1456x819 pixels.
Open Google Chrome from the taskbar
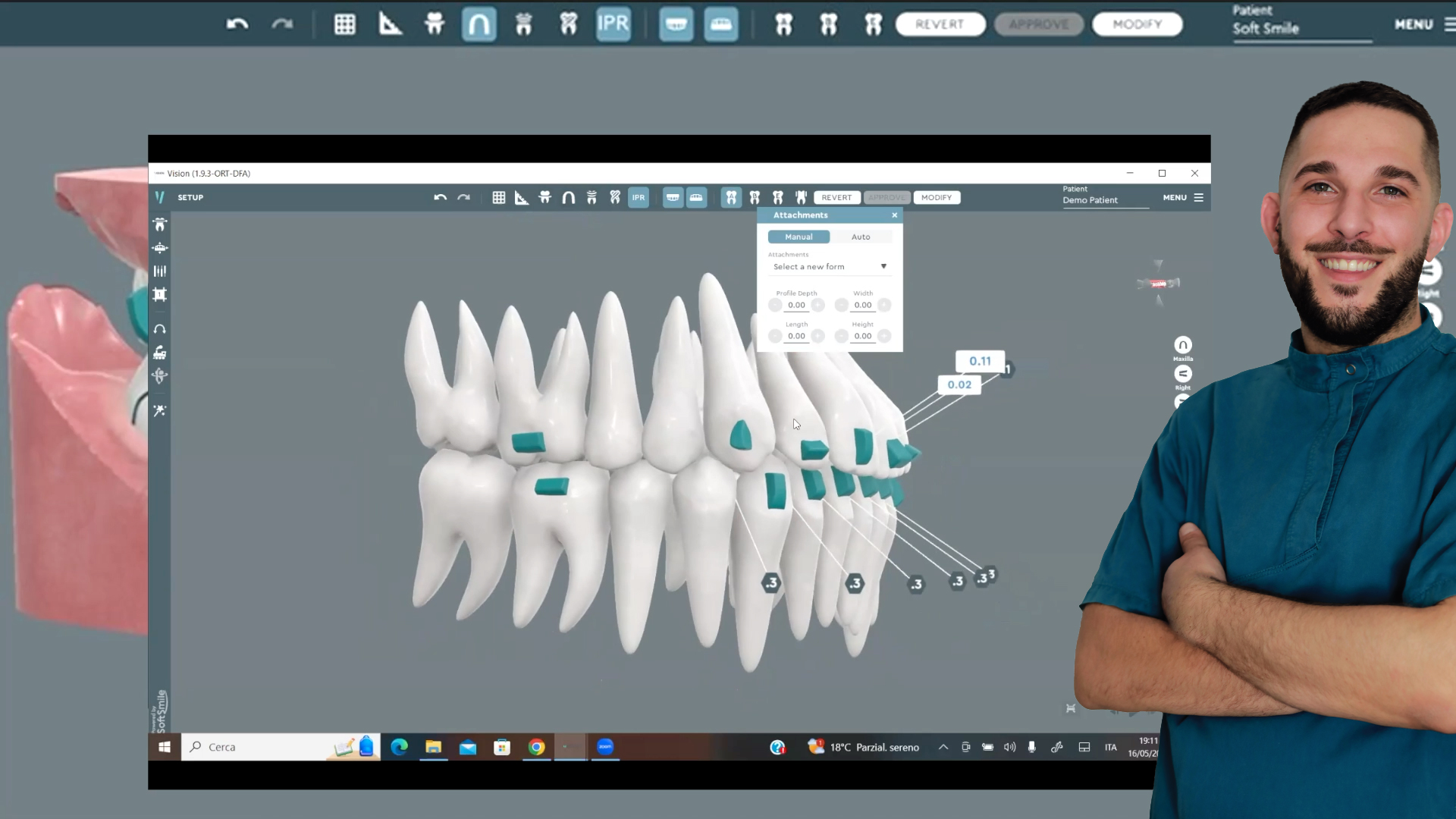(x=537, y=747)
